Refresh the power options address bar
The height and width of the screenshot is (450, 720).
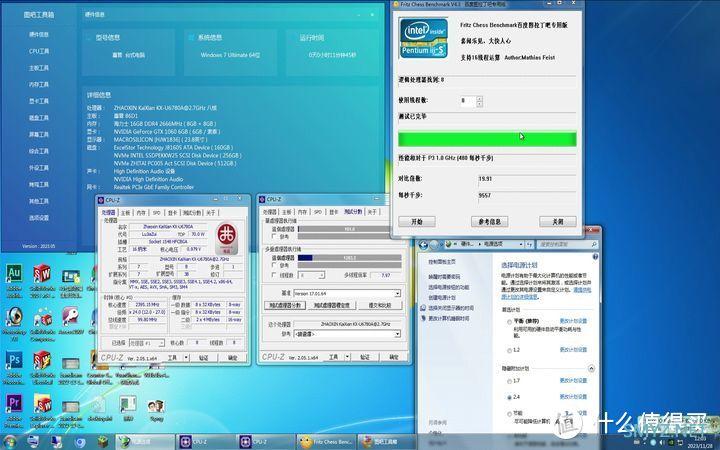529,244
